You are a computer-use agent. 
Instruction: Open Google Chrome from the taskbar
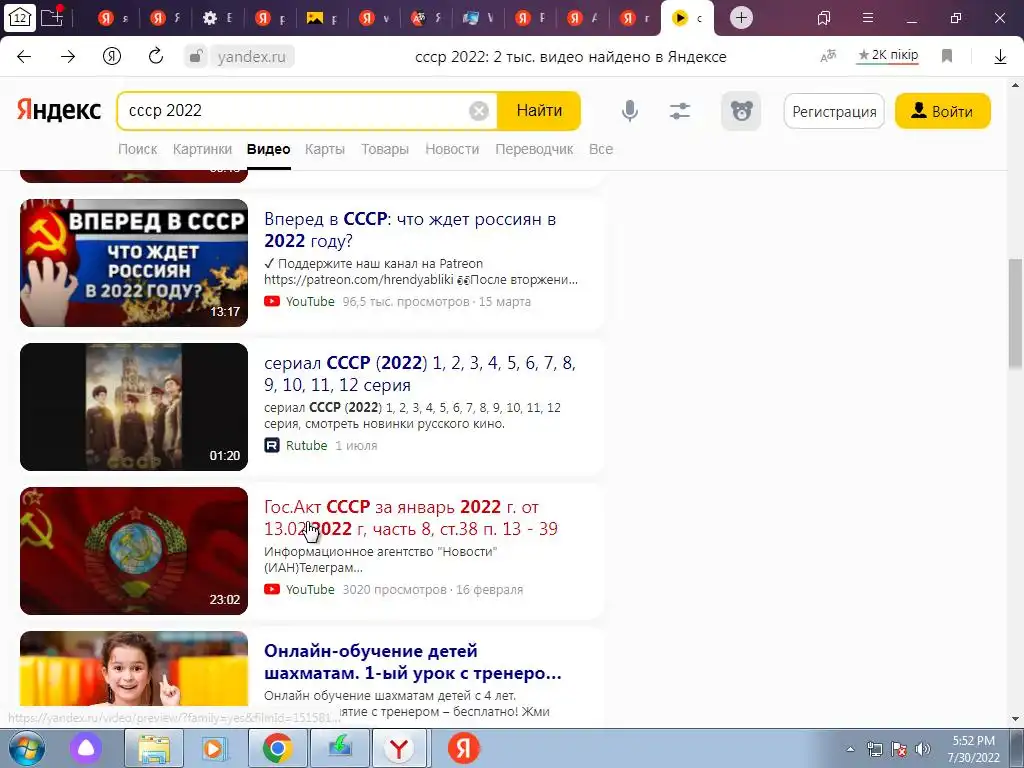tap(277, 748)
